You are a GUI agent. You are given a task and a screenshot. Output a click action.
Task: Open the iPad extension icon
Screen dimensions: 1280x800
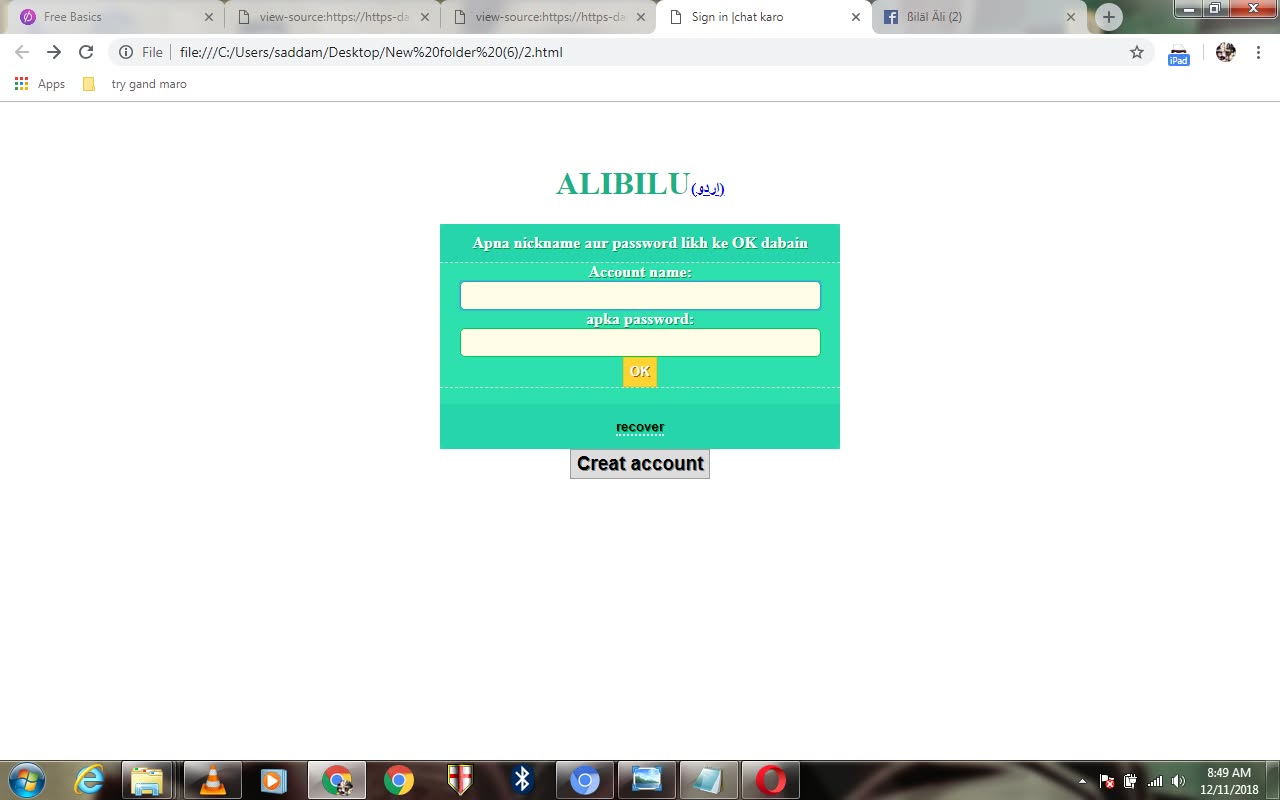(1179, 54)
